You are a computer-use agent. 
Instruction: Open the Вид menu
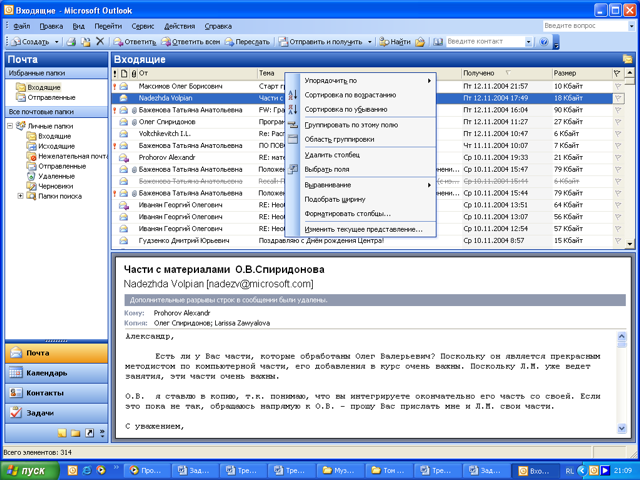[x=78, y=26]
